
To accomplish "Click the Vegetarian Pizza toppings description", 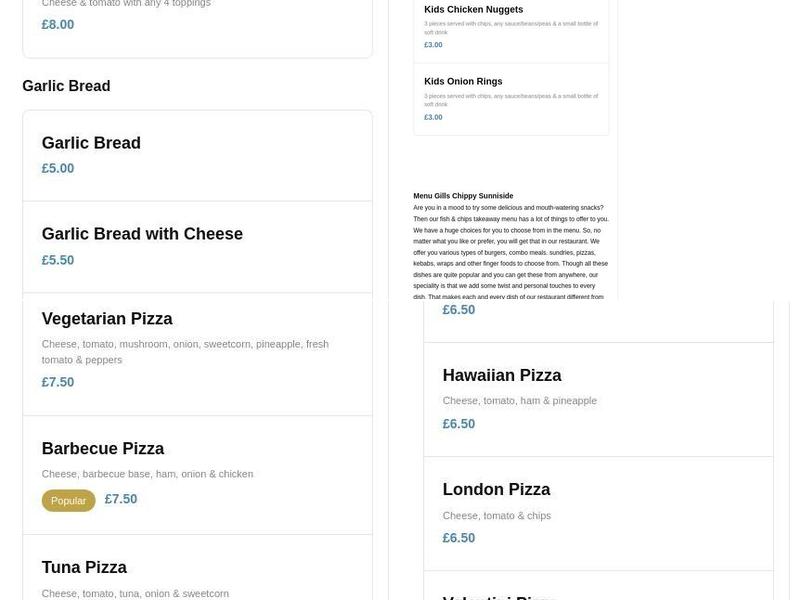I will [x=185, y=352].
